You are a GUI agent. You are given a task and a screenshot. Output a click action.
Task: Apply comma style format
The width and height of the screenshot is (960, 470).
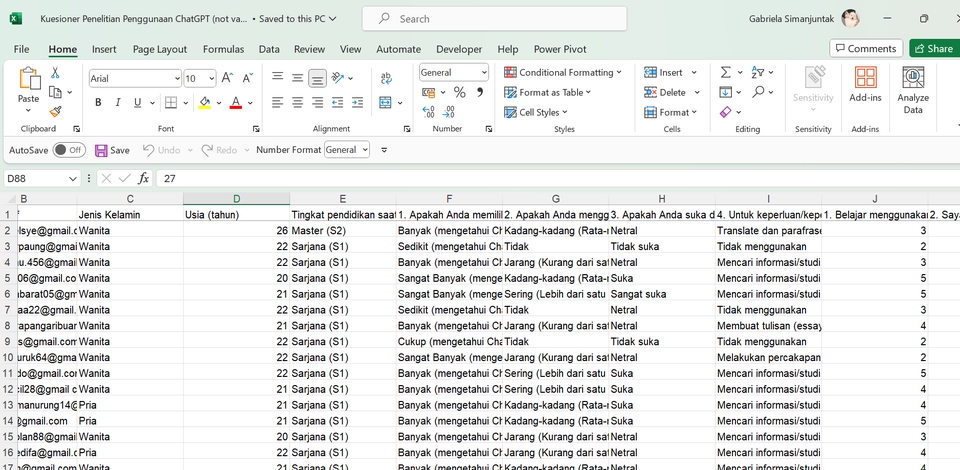(x=479, y=92)
